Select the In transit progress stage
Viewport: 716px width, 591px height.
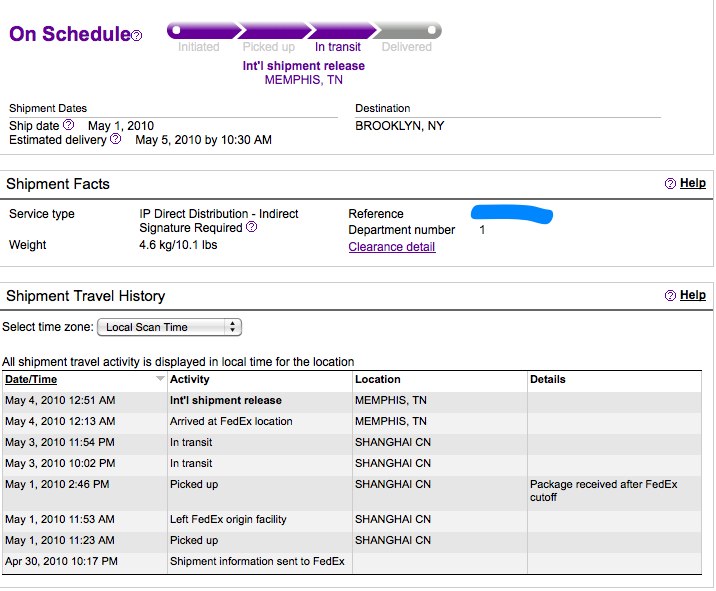(338, 47)
